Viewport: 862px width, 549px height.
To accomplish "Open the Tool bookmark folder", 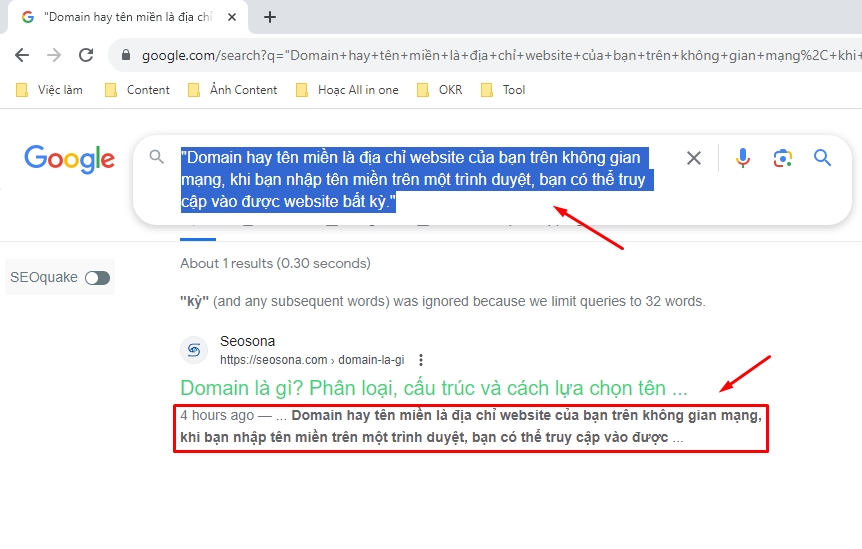I will pos(503,90).
